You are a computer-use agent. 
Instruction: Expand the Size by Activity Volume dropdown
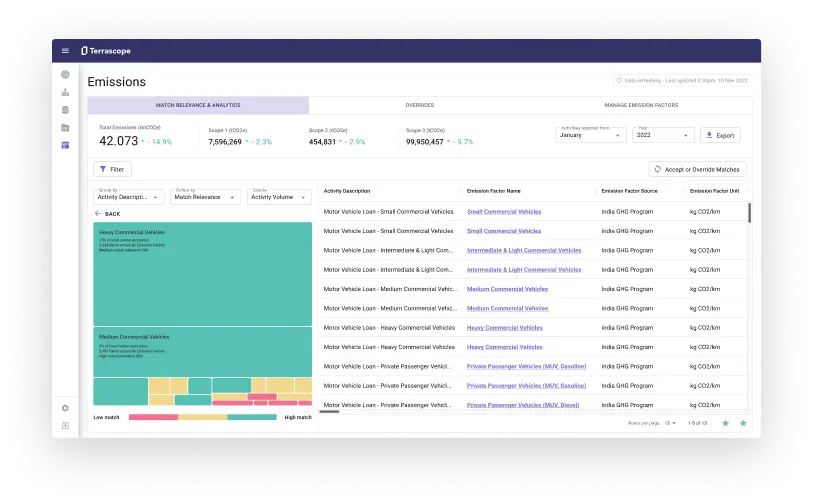pyautogui.click(x=279, y=197)
